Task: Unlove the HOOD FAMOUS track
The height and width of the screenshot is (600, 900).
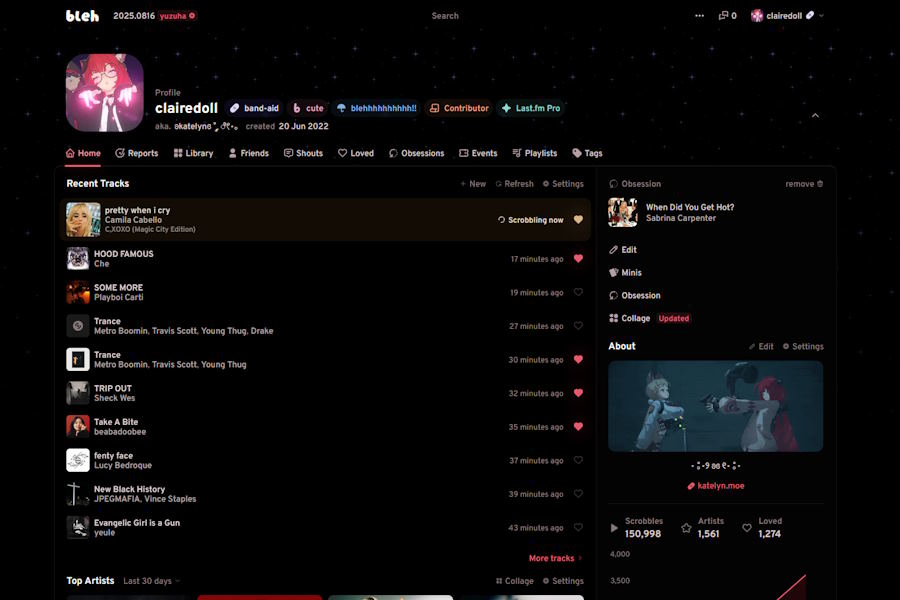Action: (x=578, y=258)
